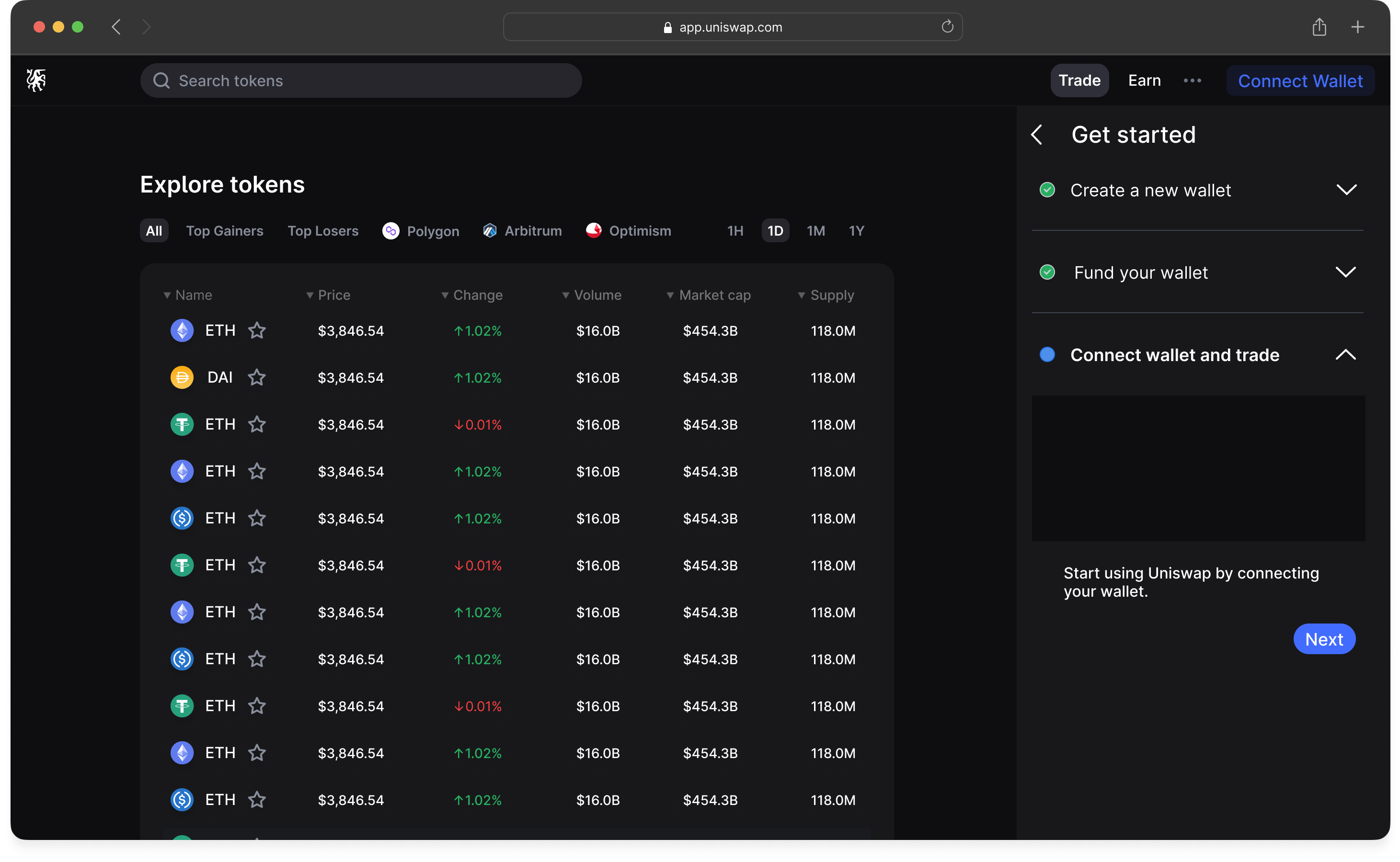Select the 1H time range
Image resolution: width=1400 pixels, height=862 pixels.
[x=735, y=230]
